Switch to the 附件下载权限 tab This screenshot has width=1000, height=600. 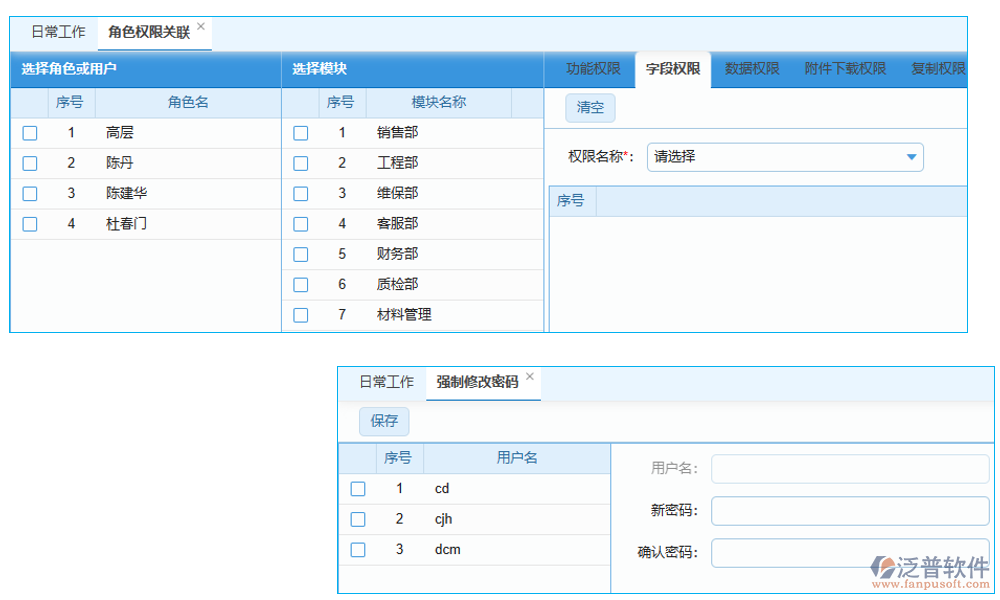click(x=843, y=69)
